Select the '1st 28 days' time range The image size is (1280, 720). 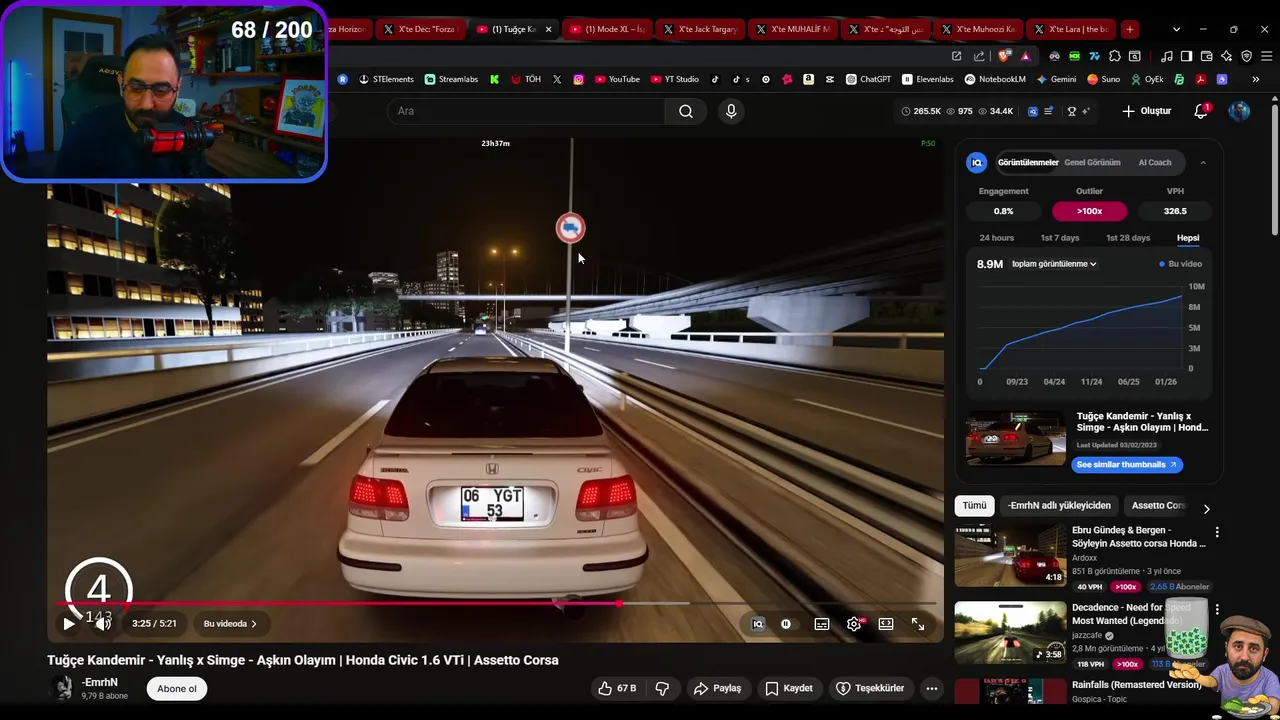[x=1128, y=238]
